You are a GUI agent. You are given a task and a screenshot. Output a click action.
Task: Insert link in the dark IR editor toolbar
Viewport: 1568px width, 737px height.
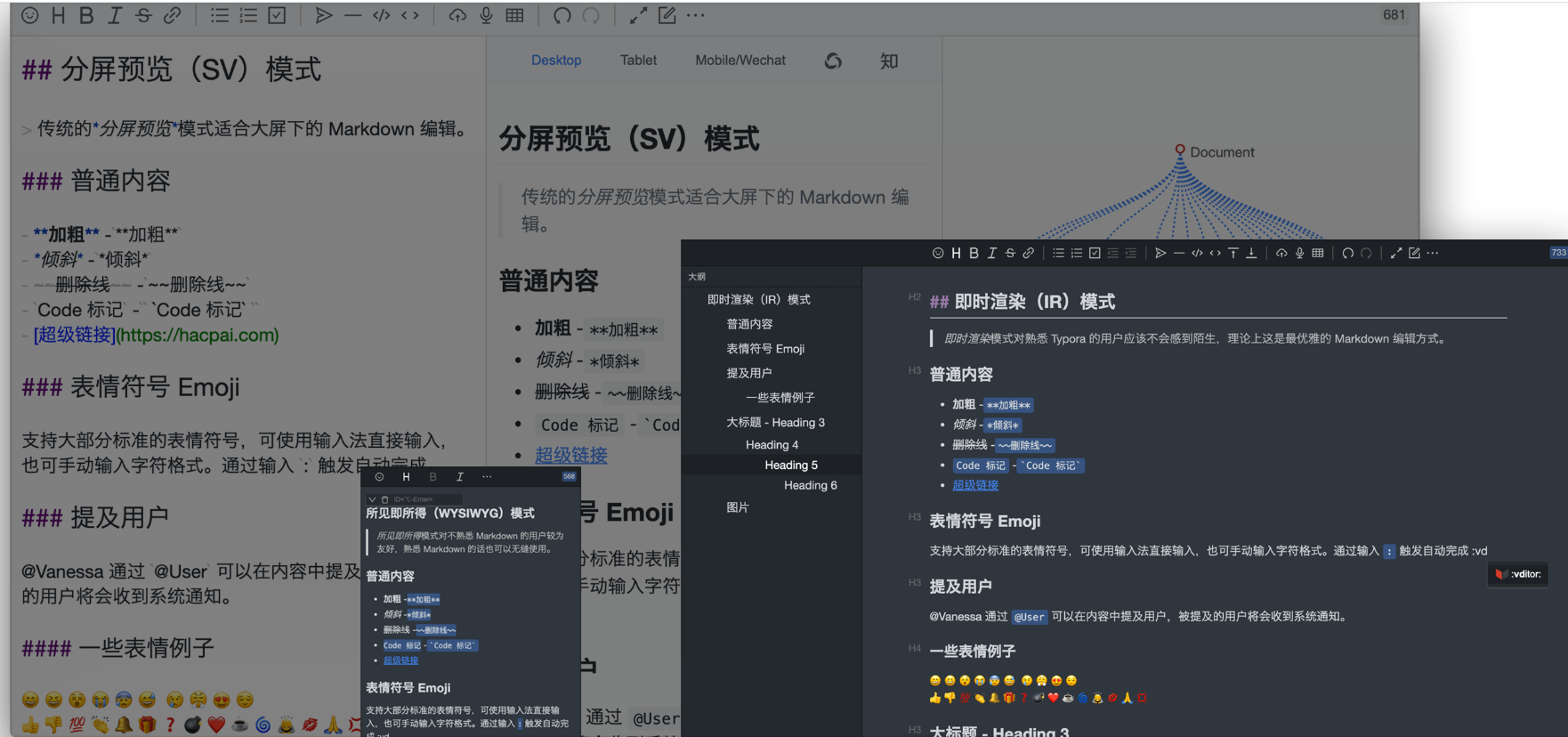click(1029, 254)
